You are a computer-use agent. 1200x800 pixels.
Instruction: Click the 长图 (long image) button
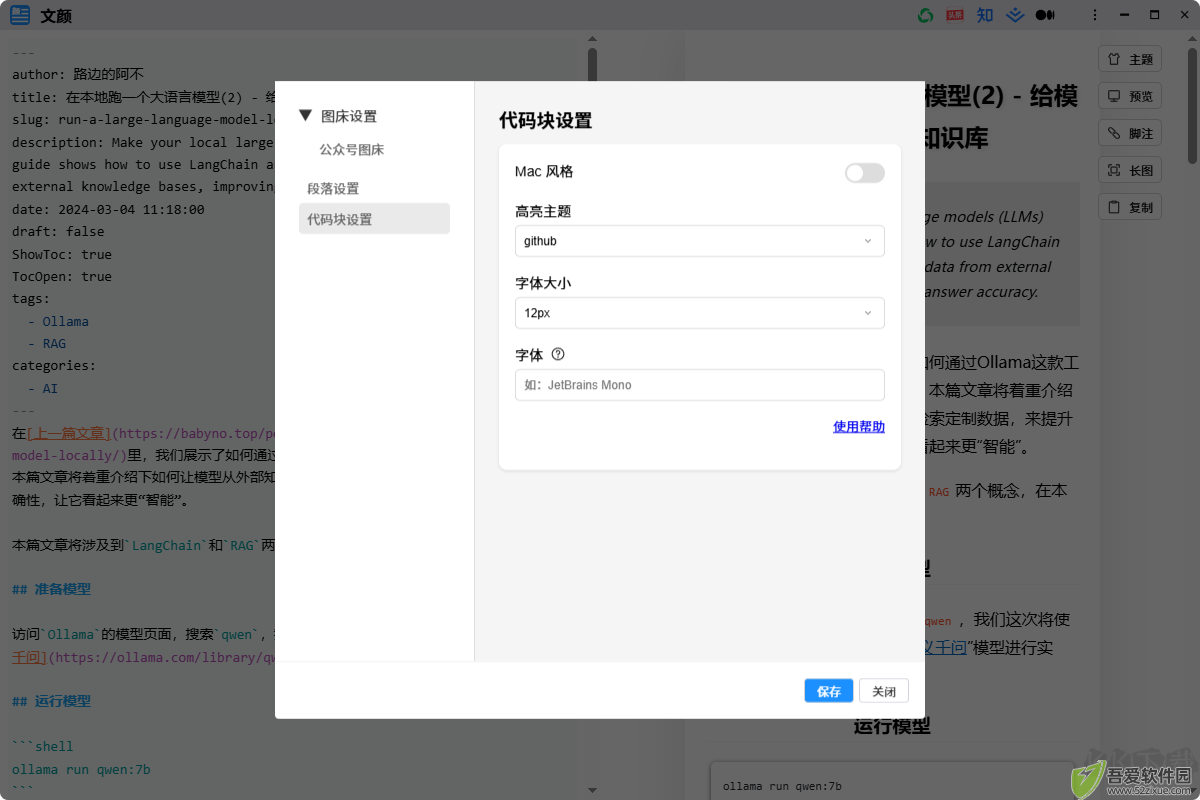1130,170
